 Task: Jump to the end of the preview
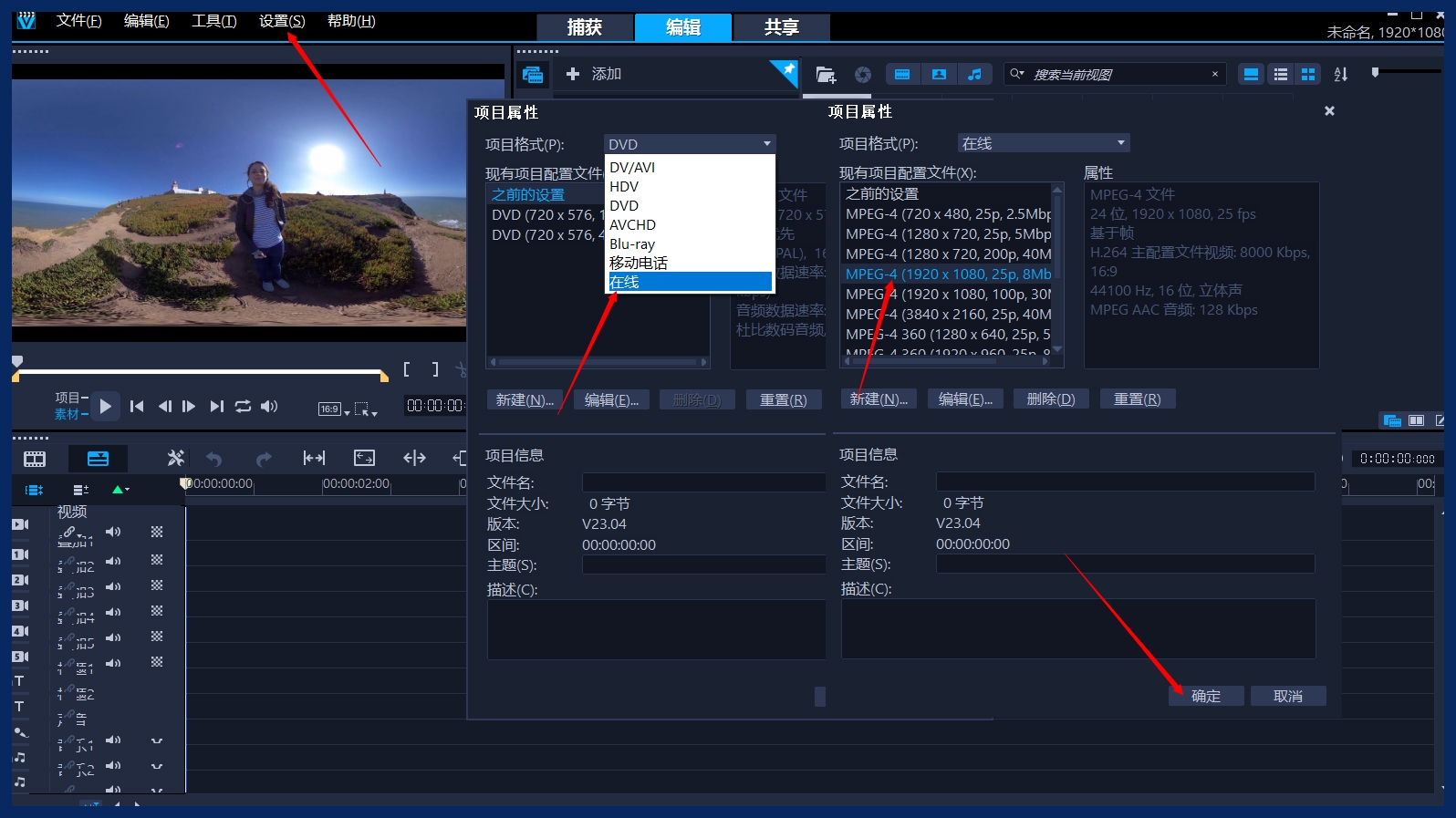tap(216, 407)
